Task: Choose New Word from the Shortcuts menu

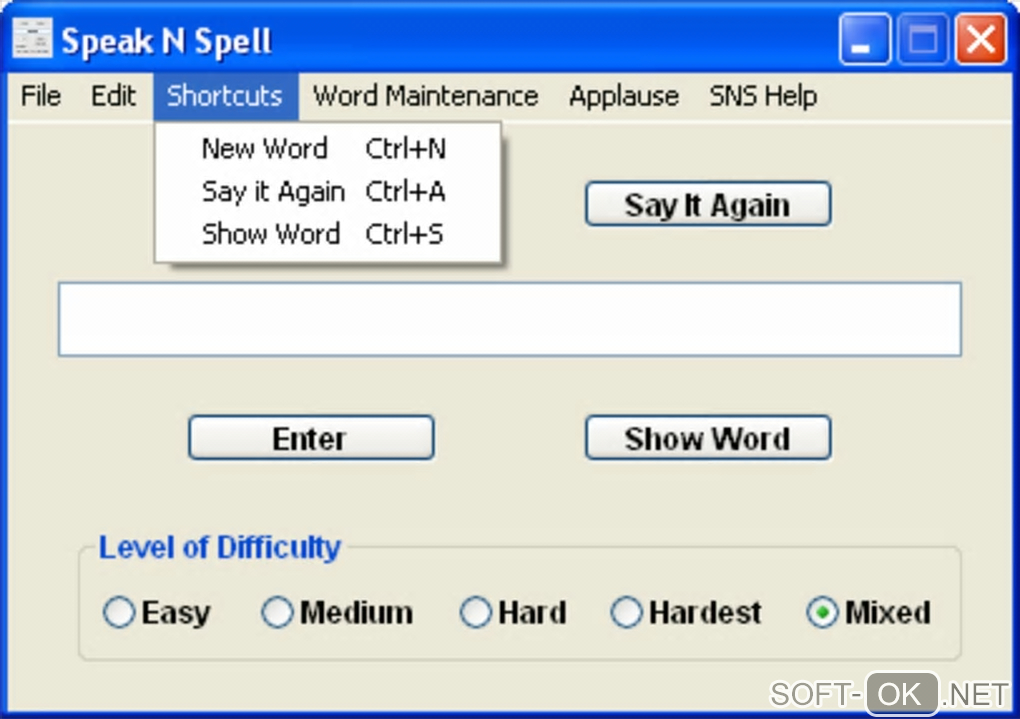Action: coord(328,149)
